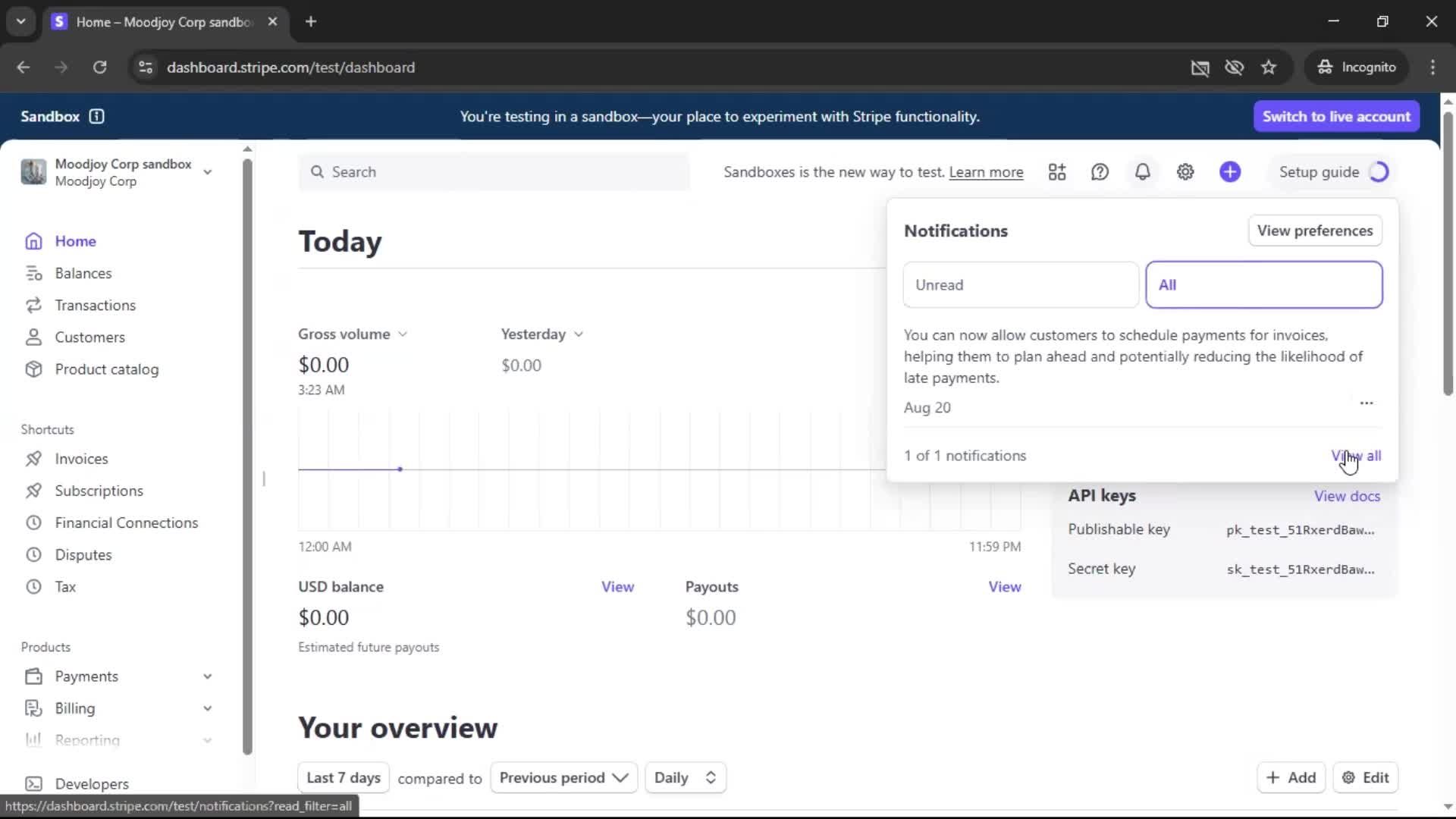Click the settings gear icon
Image resolution: width=1456 pixels, height=819 pixels.
[1185, 172]
